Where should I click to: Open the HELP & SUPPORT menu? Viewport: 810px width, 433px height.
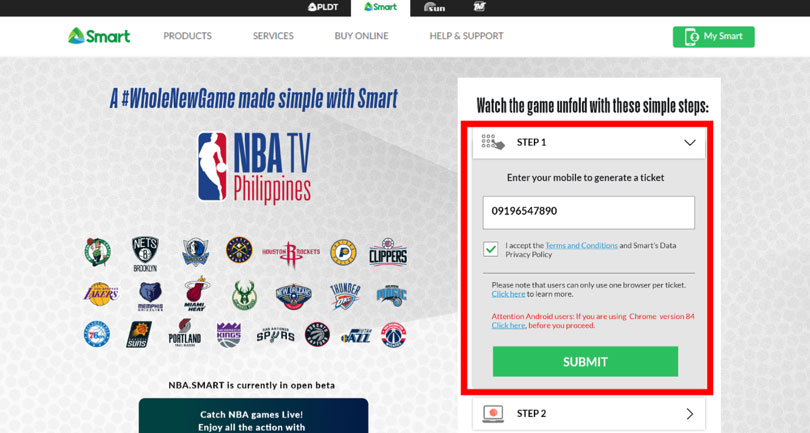point(466,36)
